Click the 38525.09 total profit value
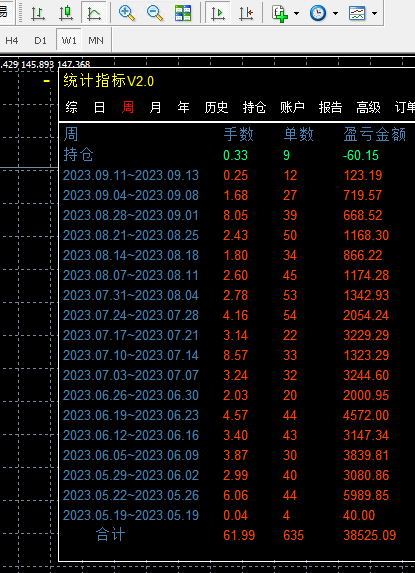This screenshot has height=573, width=415. pos(370,535)
